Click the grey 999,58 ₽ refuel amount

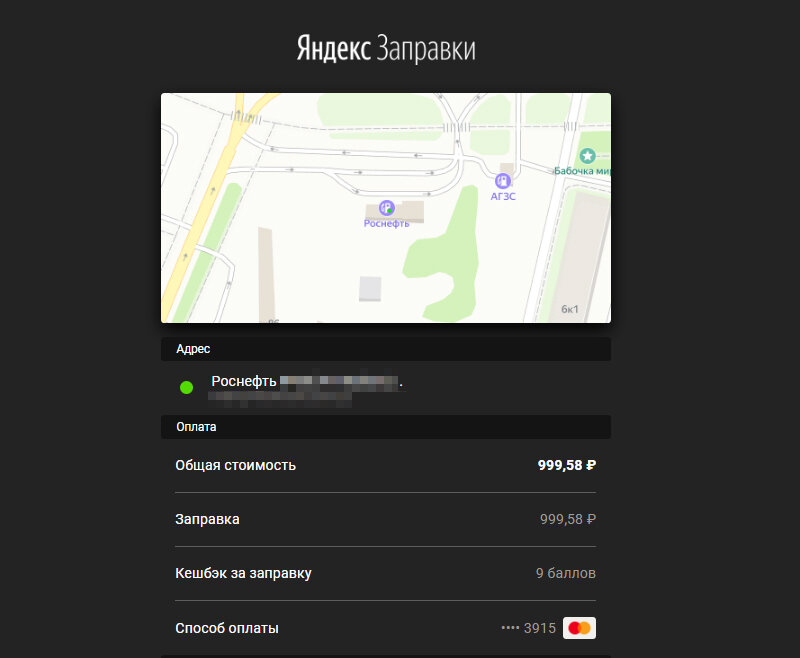pos(568,519)
